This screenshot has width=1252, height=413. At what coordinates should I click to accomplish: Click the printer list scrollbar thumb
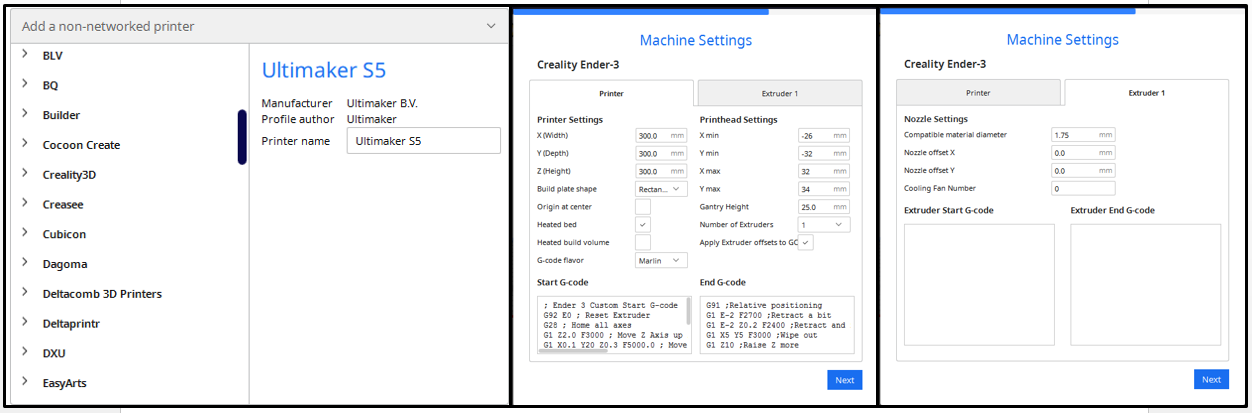pos(242,137)
